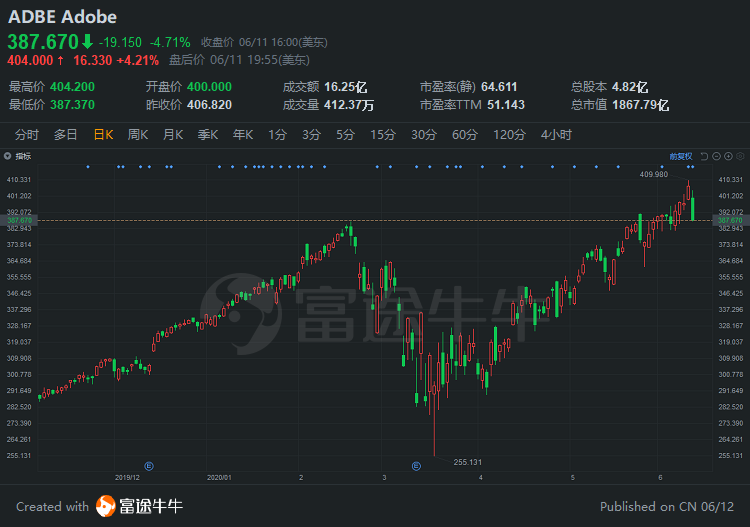Click the 富途牛牛 logo in footer
The width and height of the screenshot is (750, 527).
click(139, 506)
